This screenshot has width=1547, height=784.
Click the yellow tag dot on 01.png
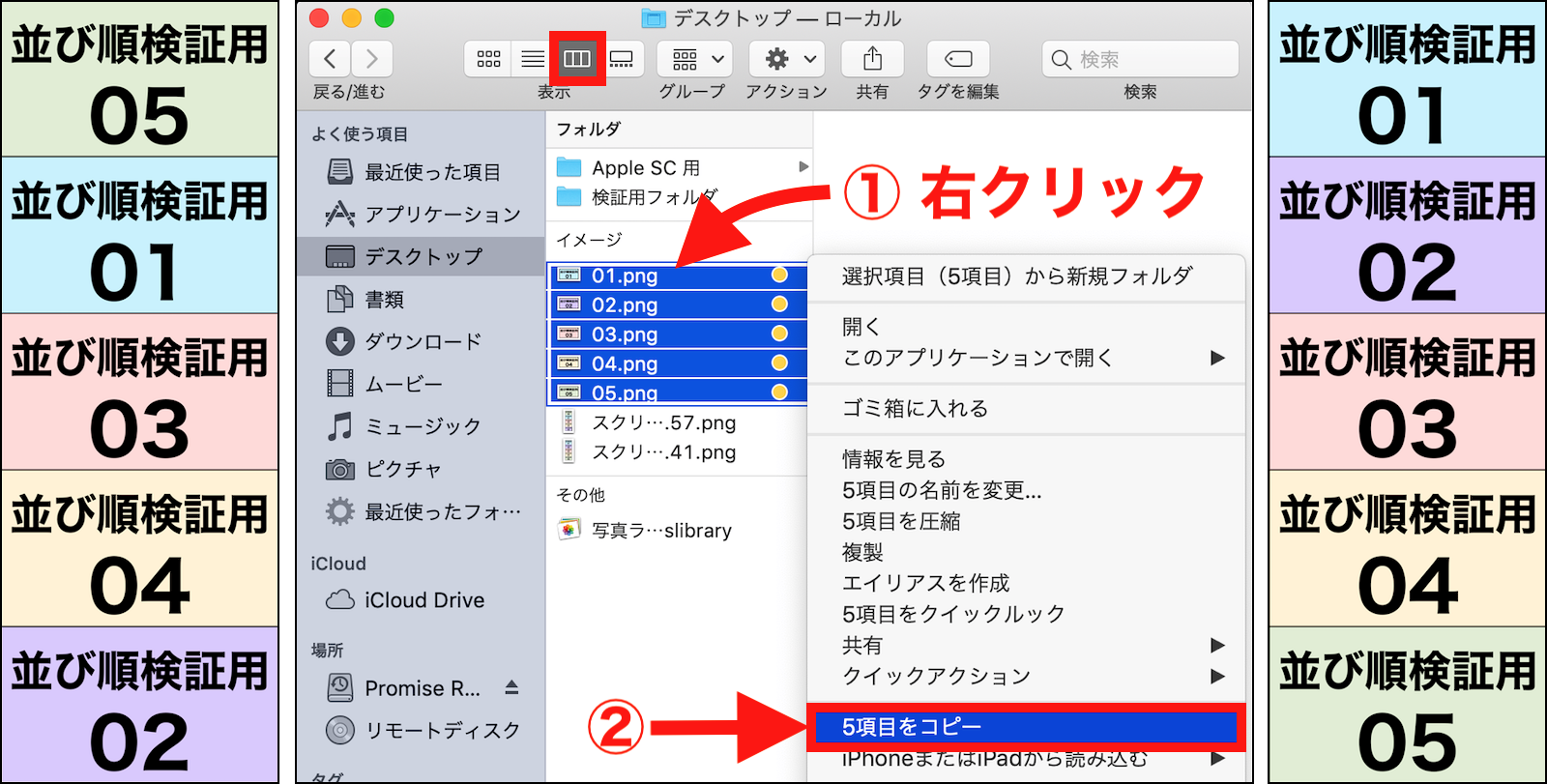pos(779,276)
